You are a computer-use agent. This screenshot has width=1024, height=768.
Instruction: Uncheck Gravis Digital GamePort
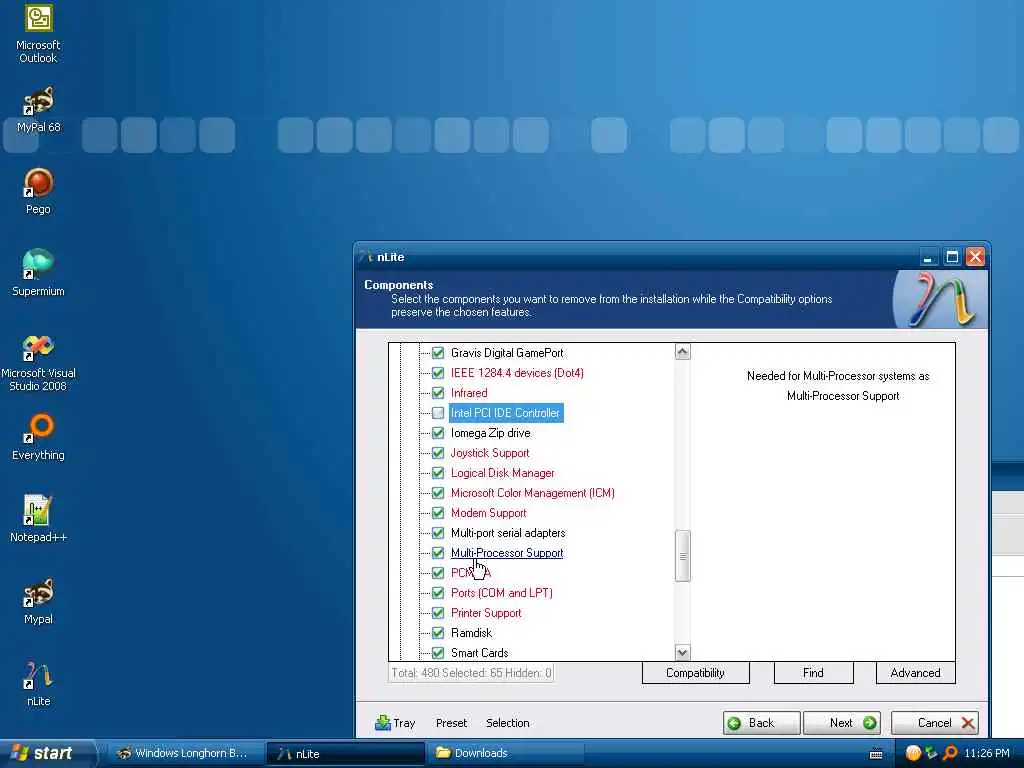(438, 353)
